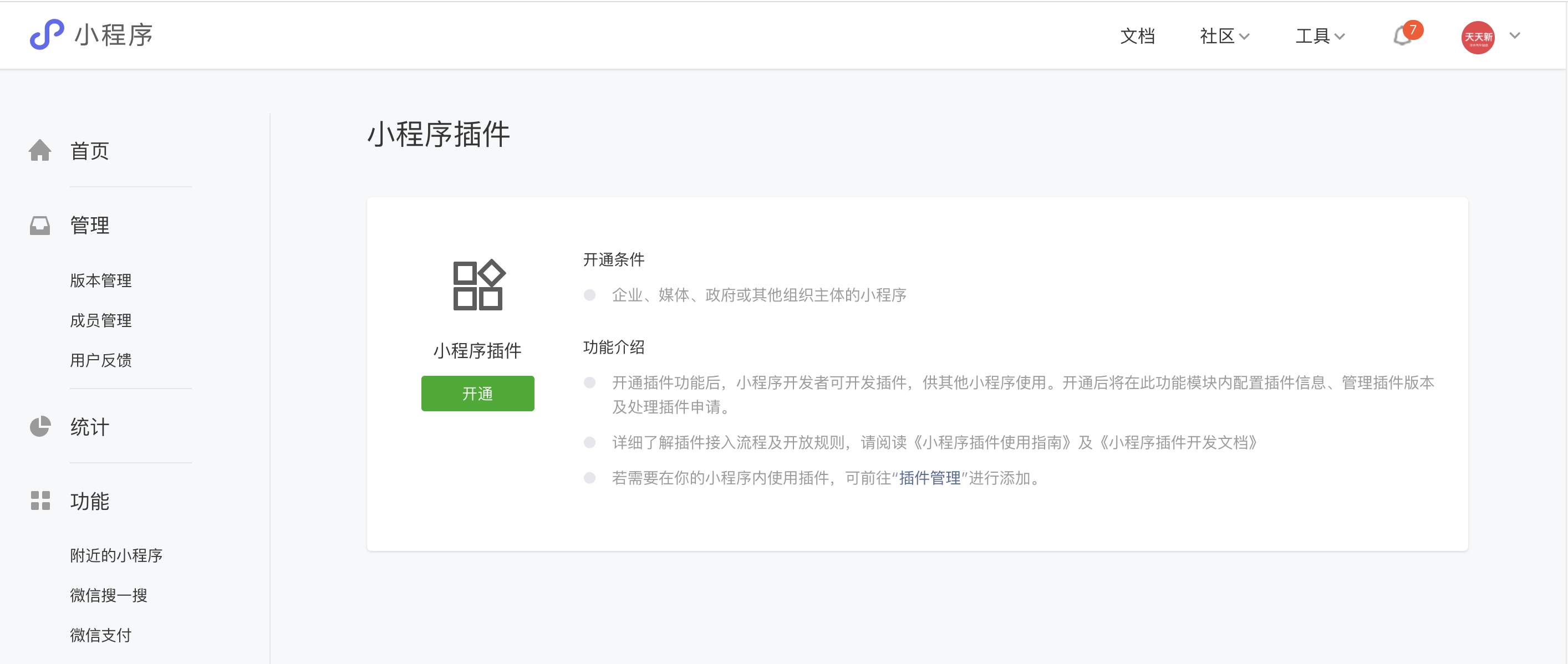The image size is (1568, 664).
Task: Click 微信支付 in the sidebar
Action: (x=100, y=635)
